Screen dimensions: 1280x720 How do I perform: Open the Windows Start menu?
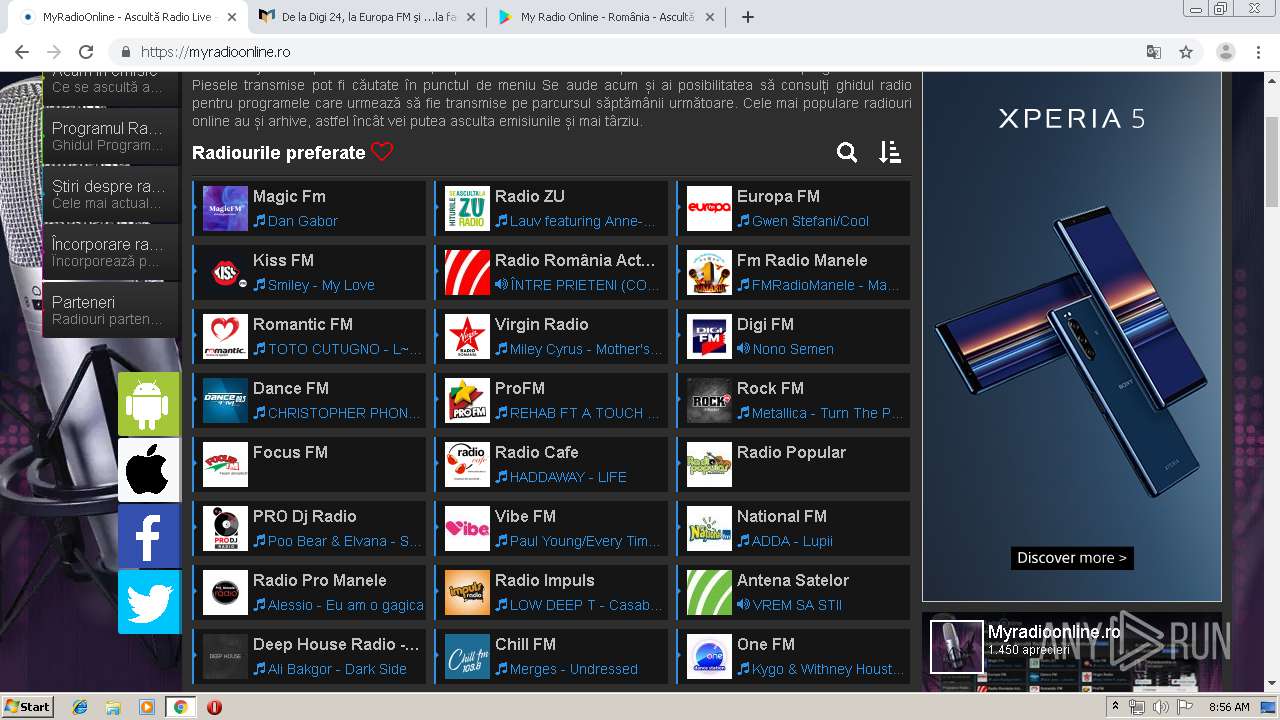pyautogui.click(x=27, y=706)
